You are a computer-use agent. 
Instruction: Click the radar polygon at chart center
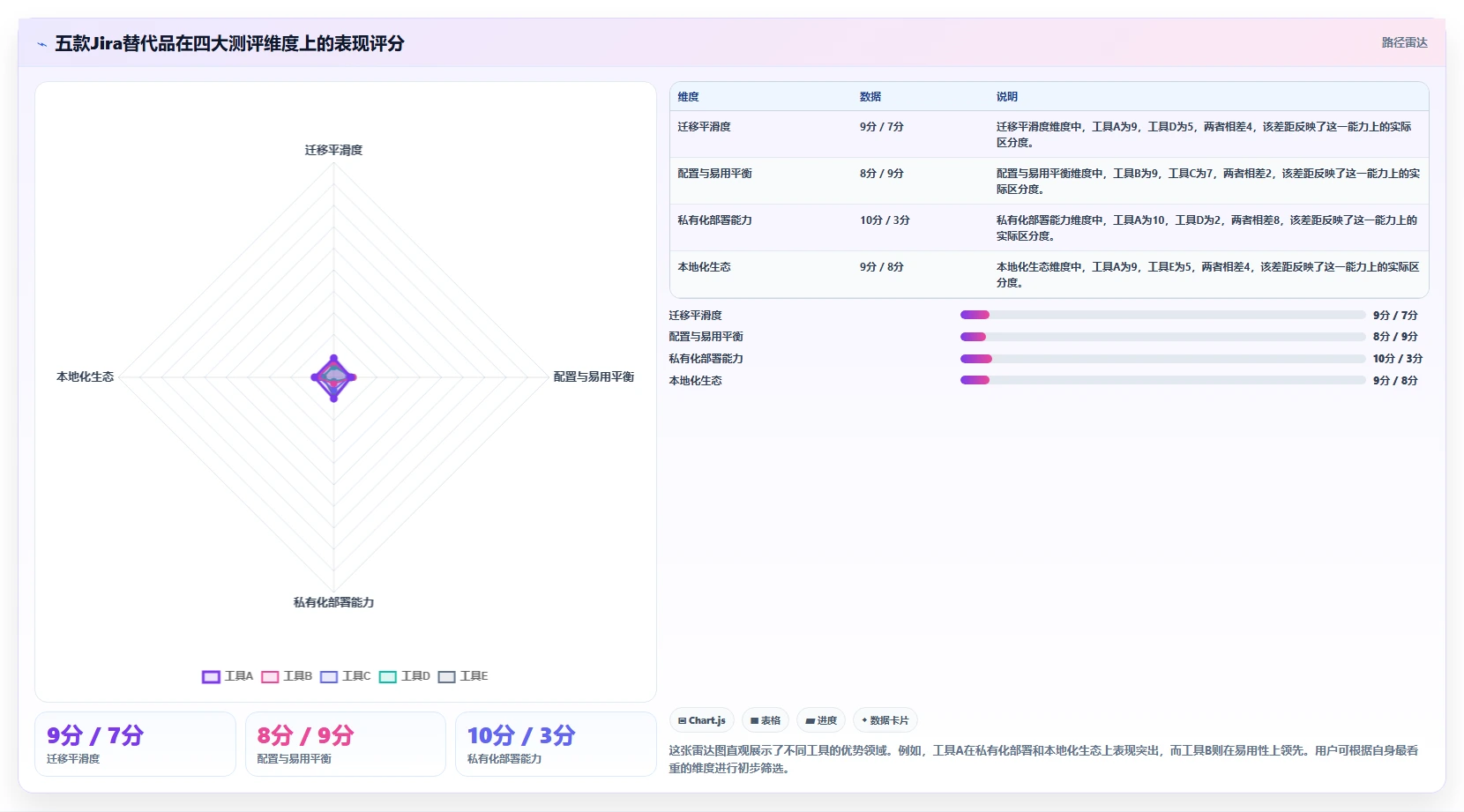click(333, 377)
